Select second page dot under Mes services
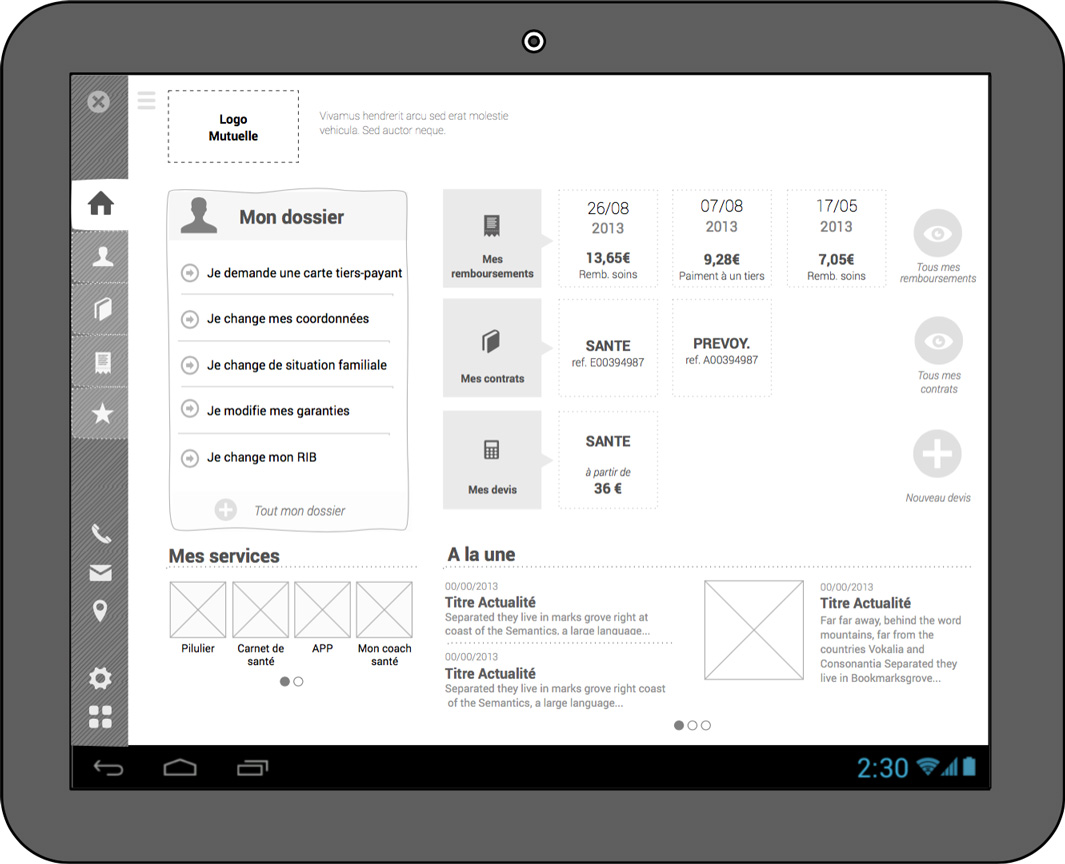The width and height of the screenshot is (1065, 864). pyautogui.click(x=298, y=681)
